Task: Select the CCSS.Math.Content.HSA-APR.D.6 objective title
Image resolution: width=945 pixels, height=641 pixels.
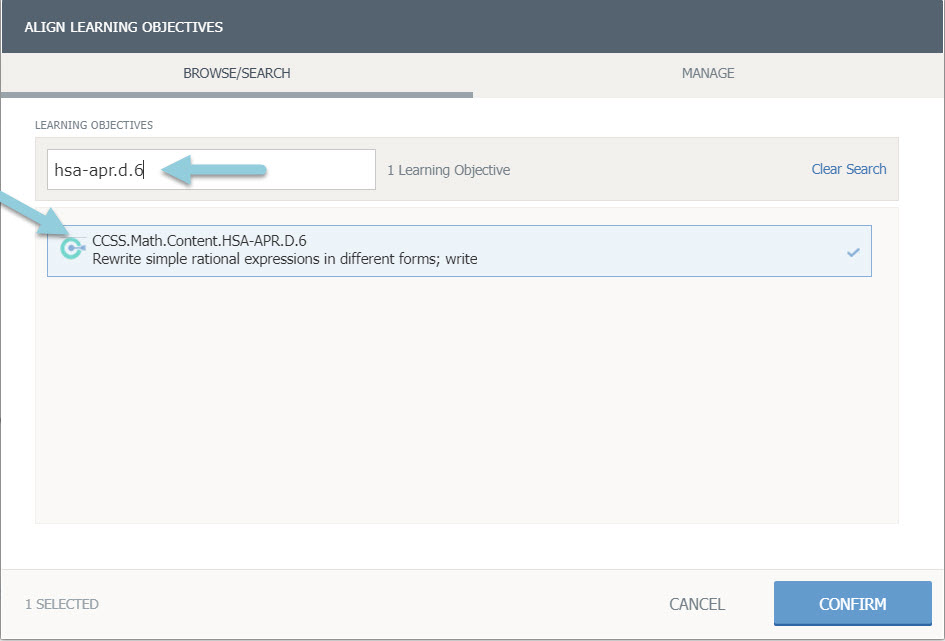Action: [x=199, y=241]
